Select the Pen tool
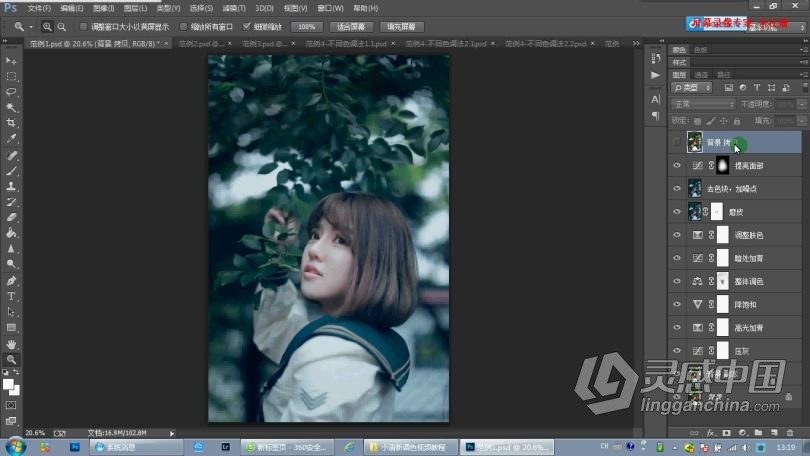 pyautogui.click(x=11, y=280)
